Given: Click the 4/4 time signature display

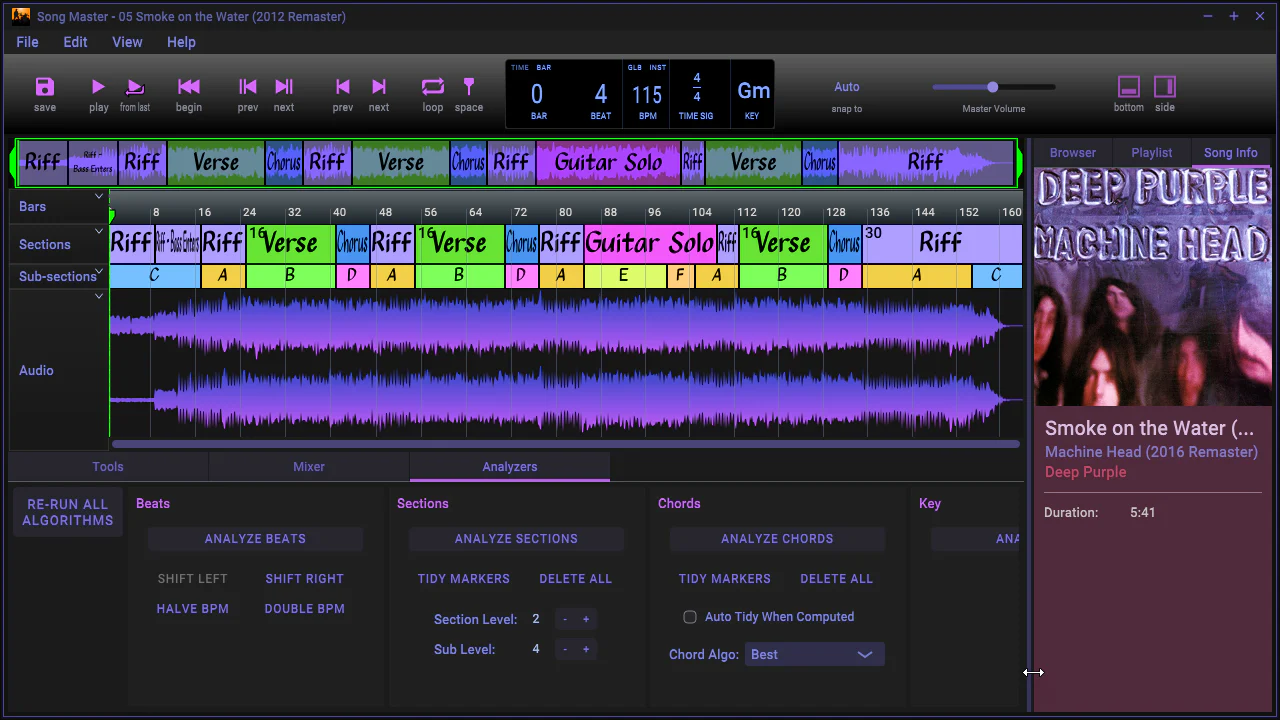Looking at the screenshot, I should 697,87.
